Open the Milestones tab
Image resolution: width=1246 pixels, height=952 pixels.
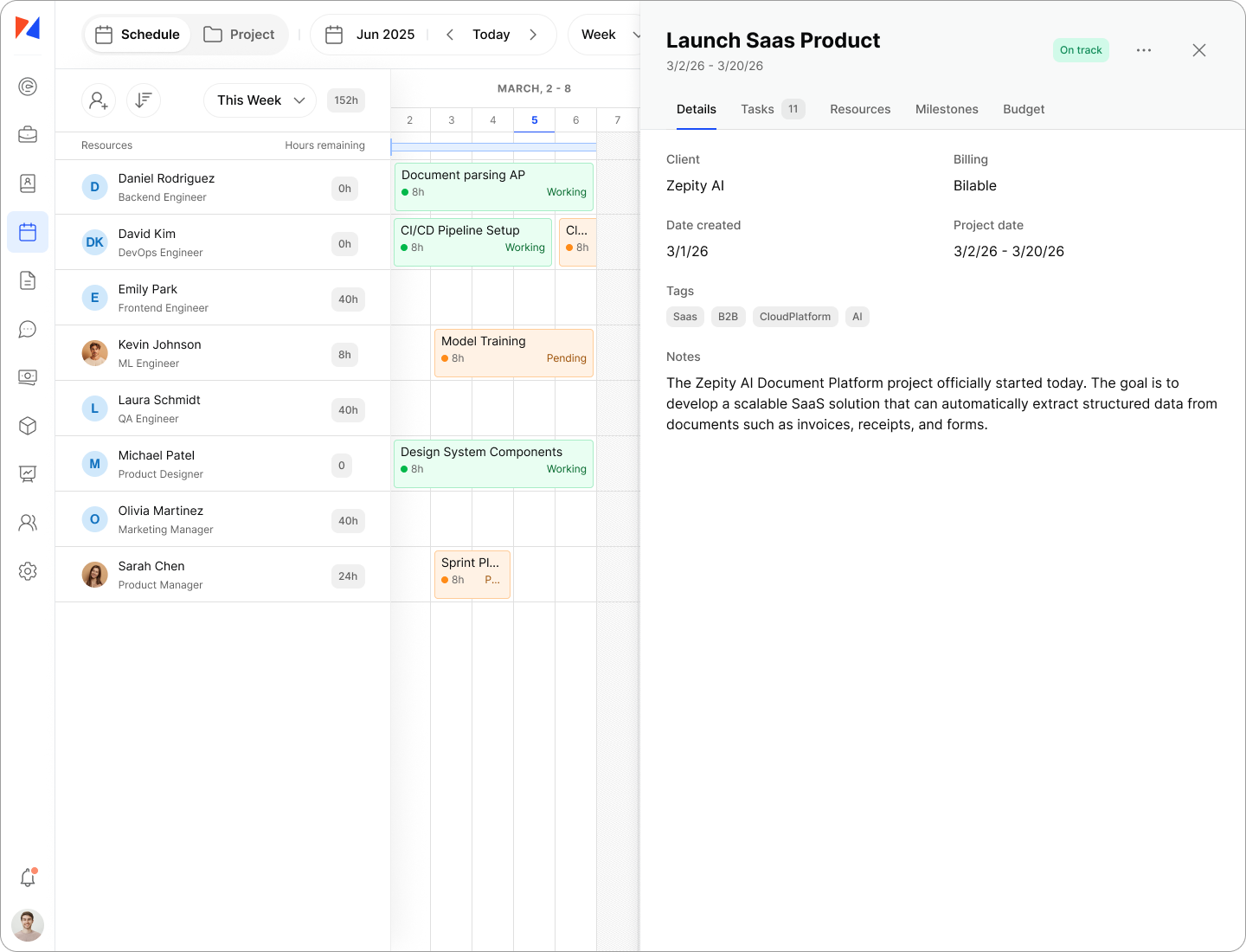point(947,109)
